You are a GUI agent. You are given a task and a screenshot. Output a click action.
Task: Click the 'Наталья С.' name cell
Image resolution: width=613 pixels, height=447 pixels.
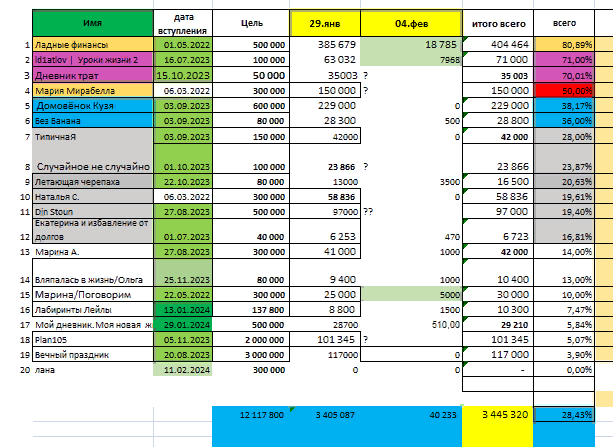93,197
